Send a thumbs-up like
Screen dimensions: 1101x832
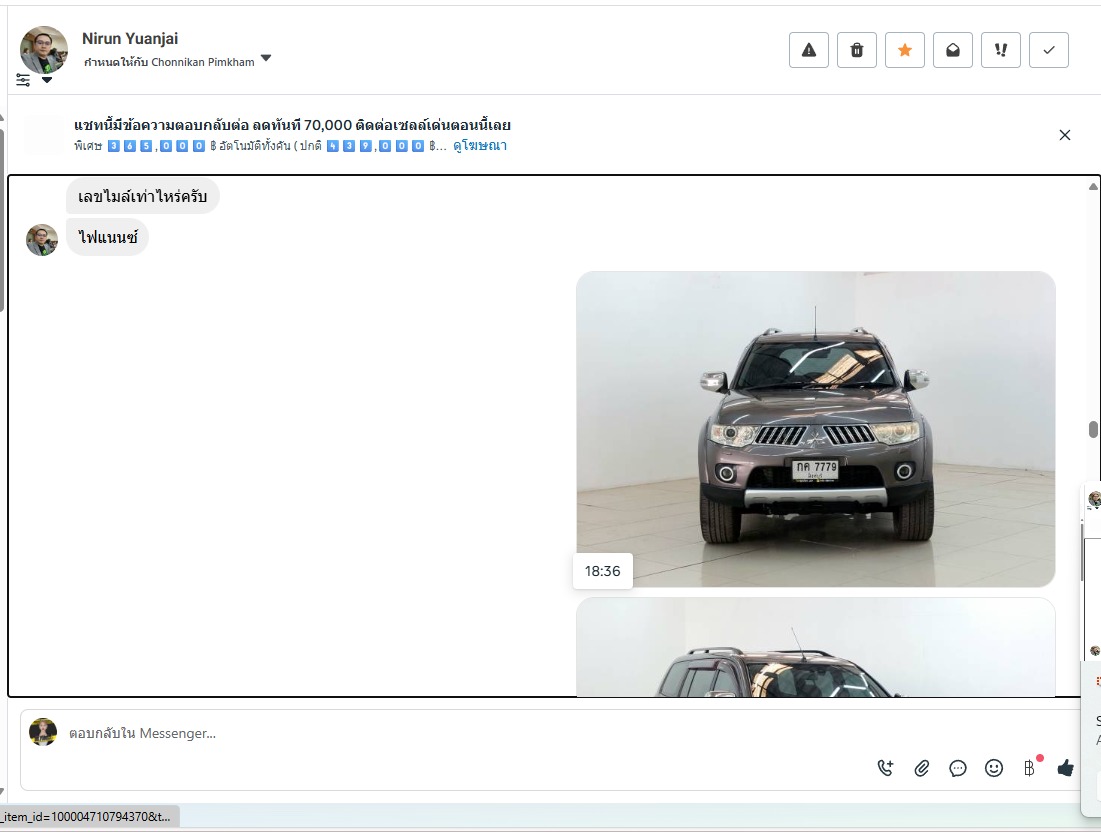(1065, 768)
